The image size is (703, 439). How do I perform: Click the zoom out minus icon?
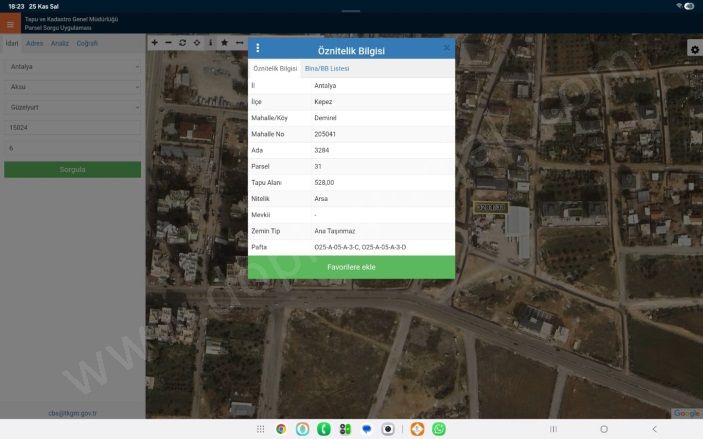pos(168,43)
